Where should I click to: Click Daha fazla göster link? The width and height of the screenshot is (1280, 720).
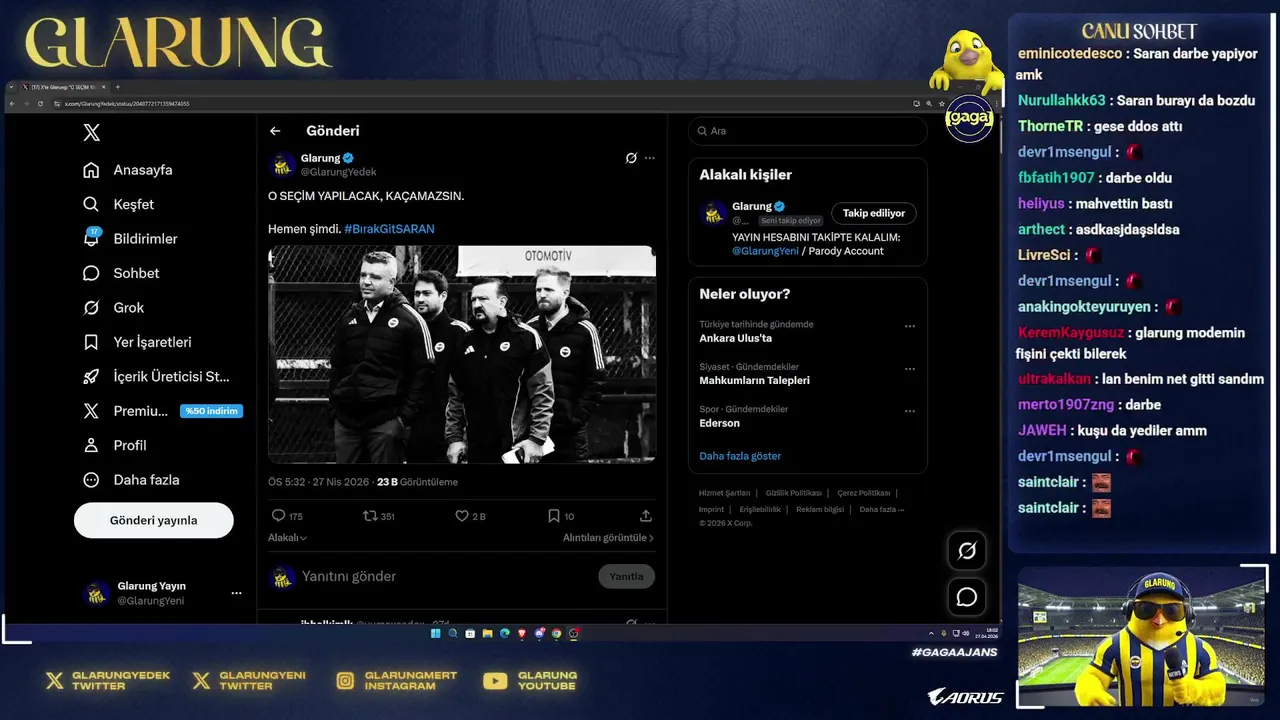tap(740, 456)
